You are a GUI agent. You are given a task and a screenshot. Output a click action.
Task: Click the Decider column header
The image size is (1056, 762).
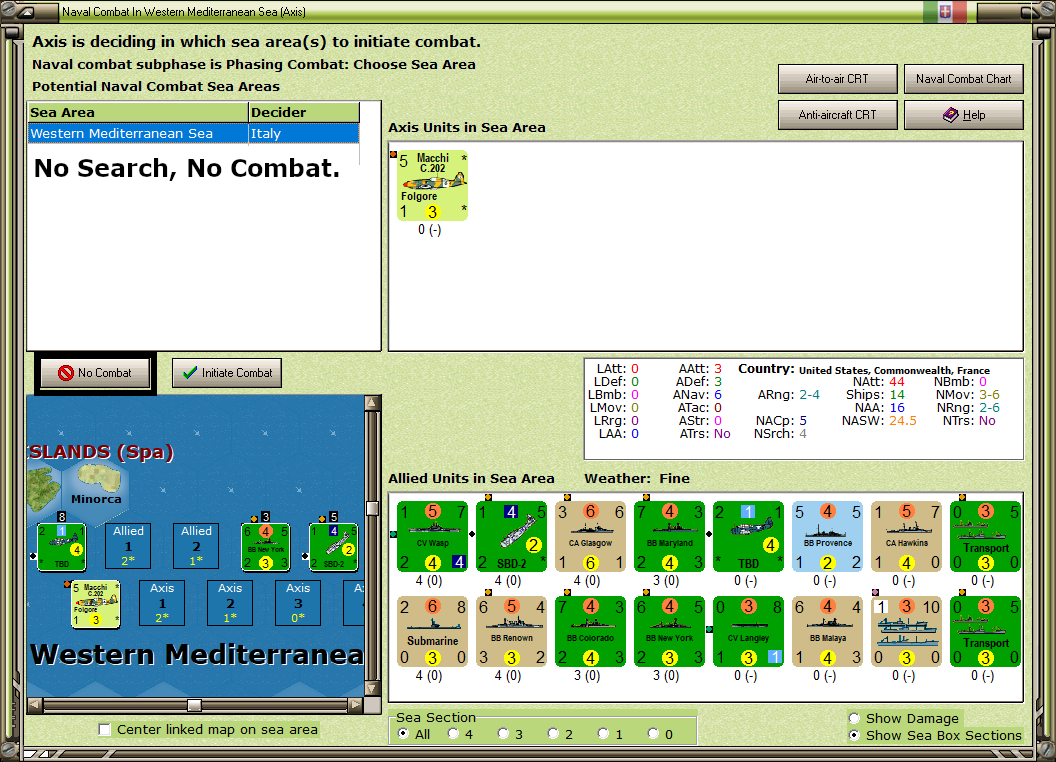[x=304, y=113]
